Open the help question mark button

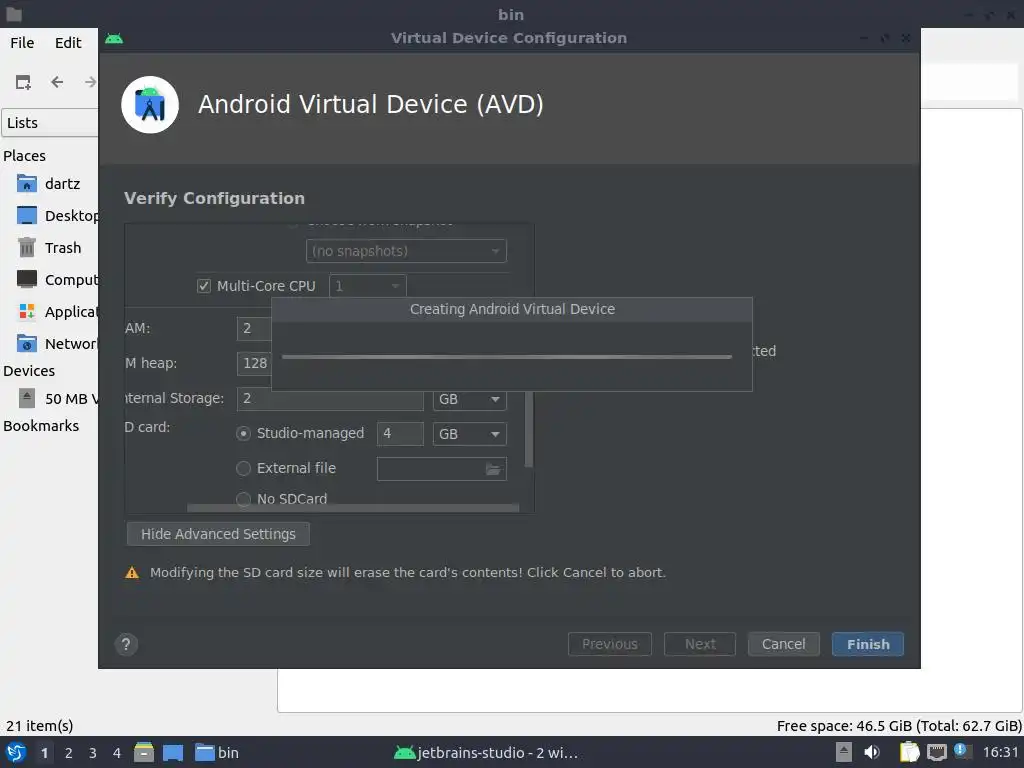126,645
